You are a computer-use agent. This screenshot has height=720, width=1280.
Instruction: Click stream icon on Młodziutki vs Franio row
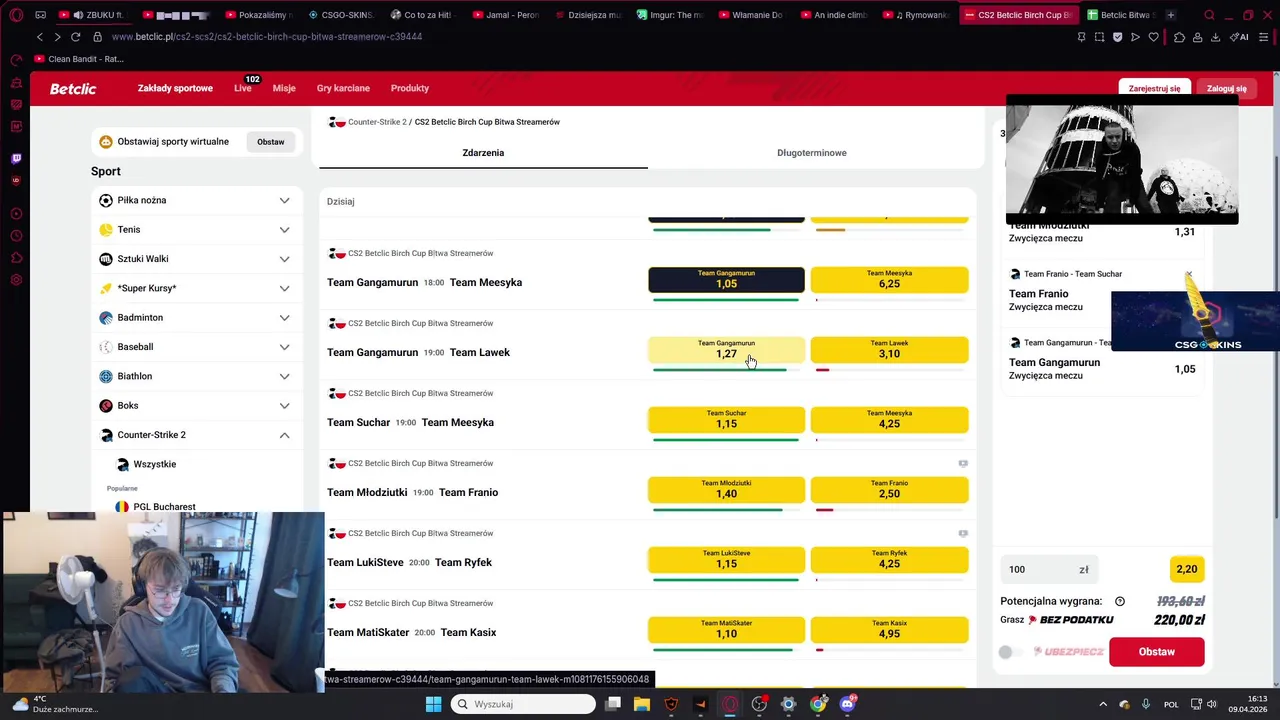(963, 464)
